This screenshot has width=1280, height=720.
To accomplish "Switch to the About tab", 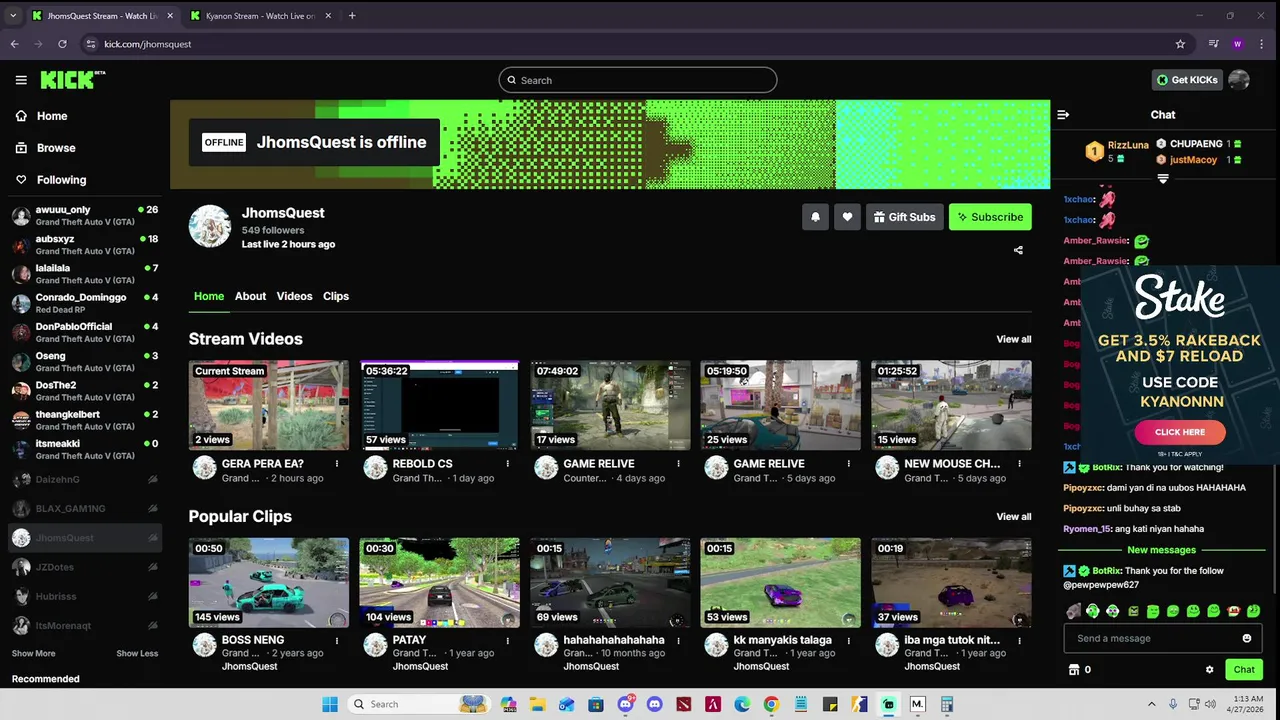I will pyautogui.click(x=250, y=296).
